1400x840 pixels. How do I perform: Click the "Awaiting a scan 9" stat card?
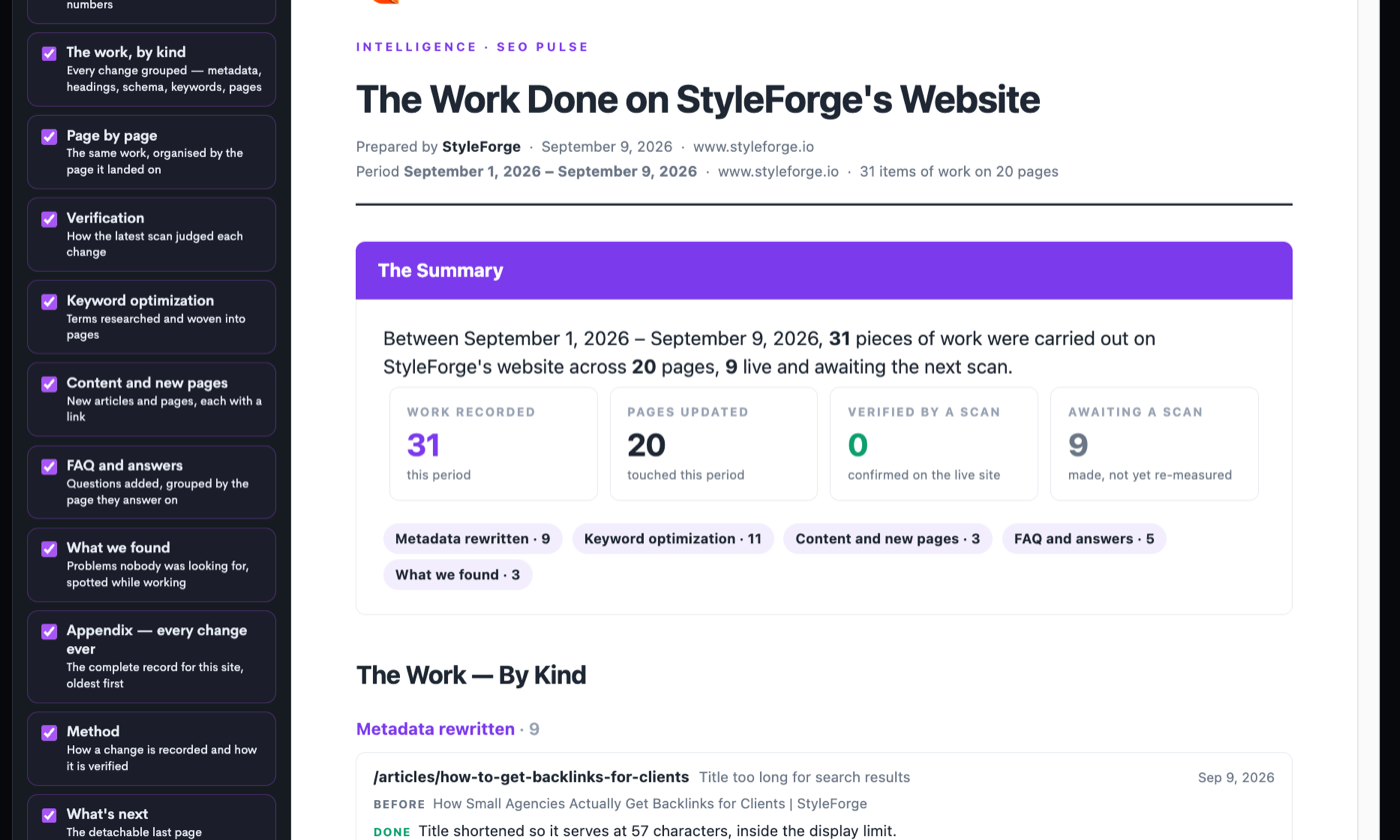pos(1154,444)
